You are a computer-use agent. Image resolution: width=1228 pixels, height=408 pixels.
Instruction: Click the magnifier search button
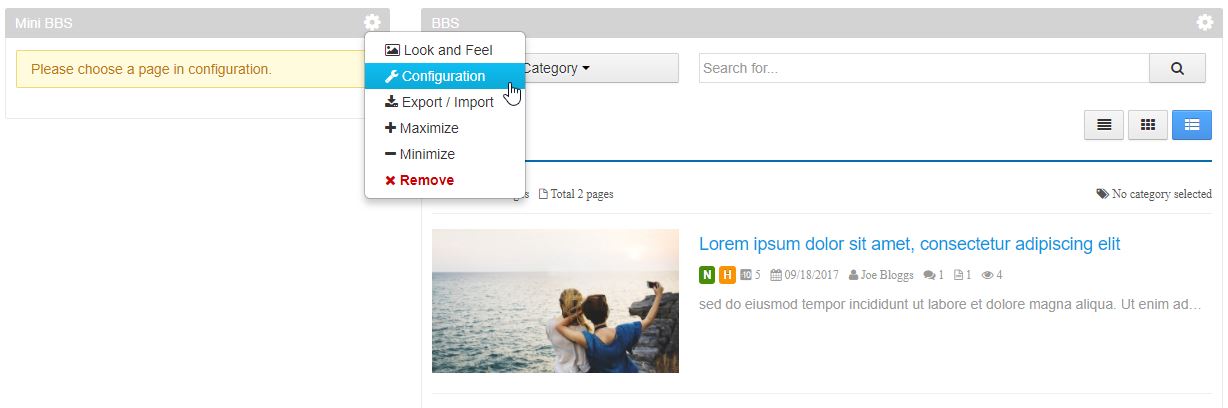pos(1177,68)
